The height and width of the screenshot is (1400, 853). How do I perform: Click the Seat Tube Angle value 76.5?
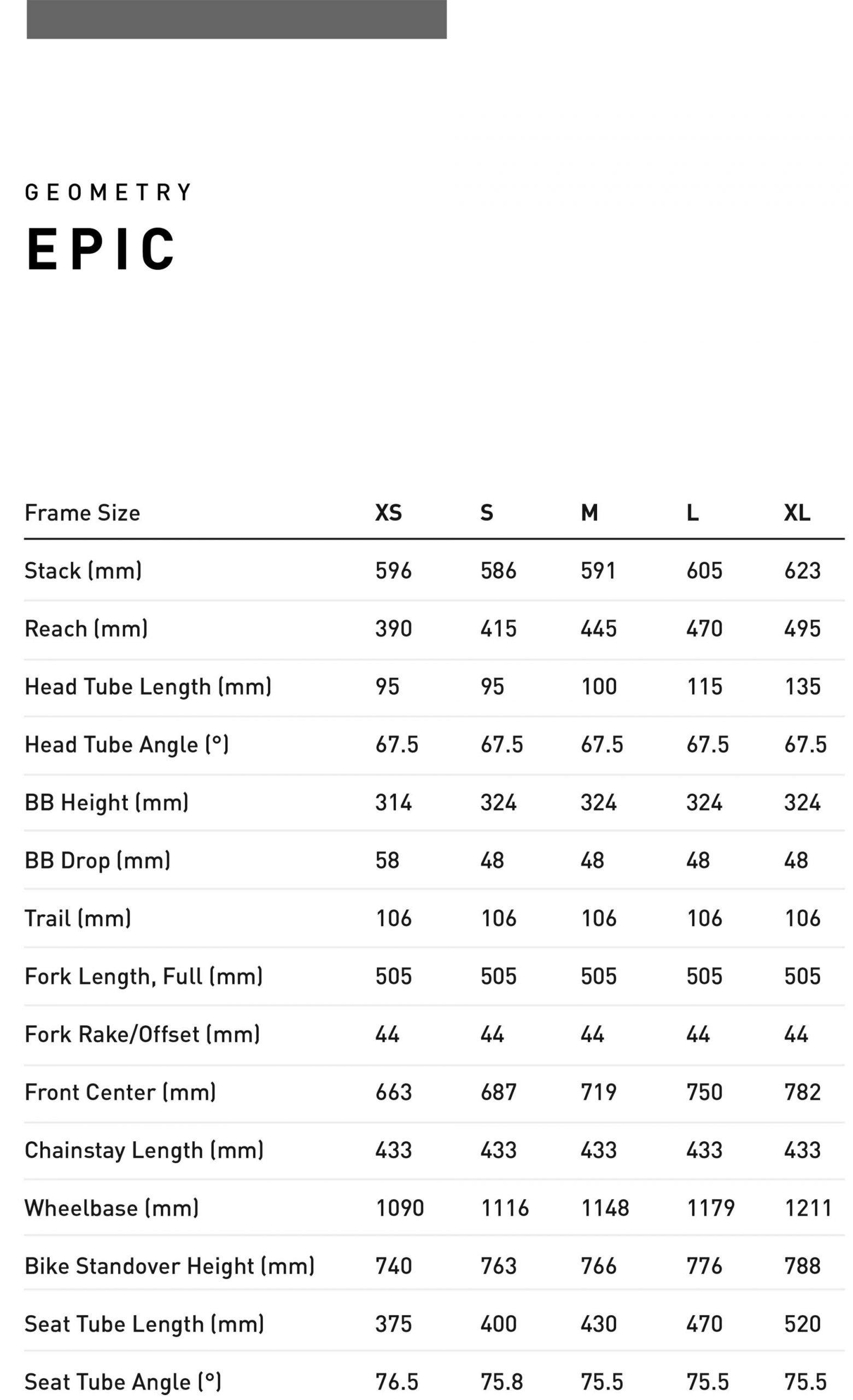pyautogui.click(x=396, y=1382)
